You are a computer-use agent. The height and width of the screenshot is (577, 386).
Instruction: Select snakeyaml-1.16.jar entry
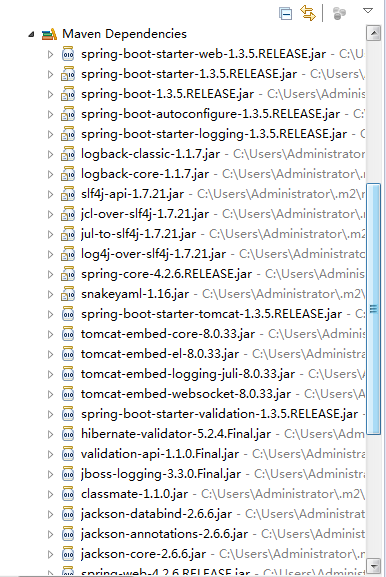coord(135,294)
